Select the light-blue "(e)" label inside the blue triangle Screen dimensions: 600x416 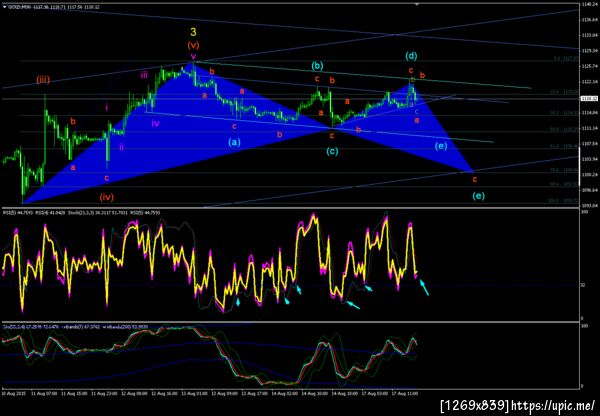[441, 146]
